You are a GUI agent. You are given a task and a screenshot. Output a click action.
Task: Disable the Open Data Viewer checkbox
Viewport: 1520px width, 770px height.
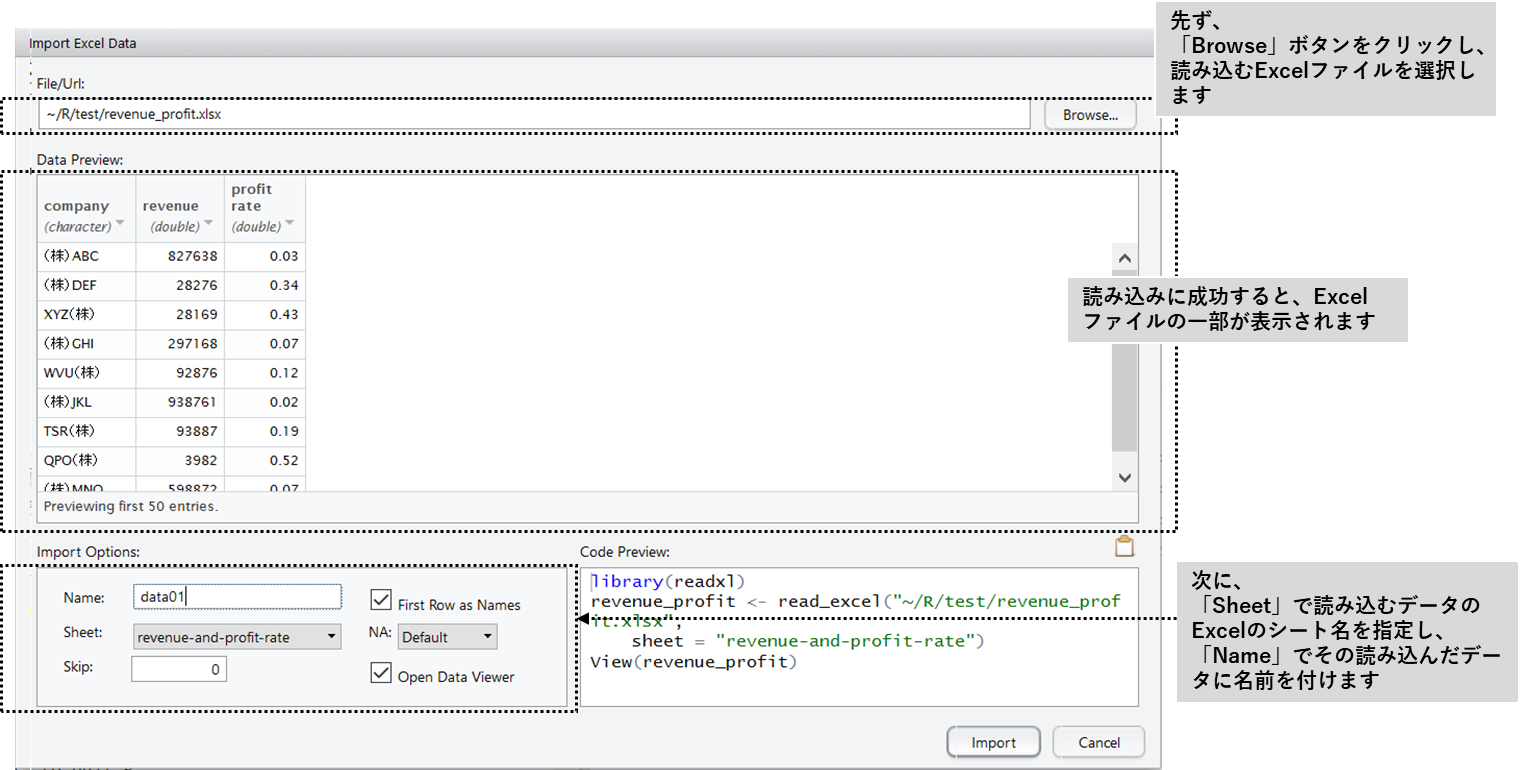pyautogui.click(x=380, y=673)
